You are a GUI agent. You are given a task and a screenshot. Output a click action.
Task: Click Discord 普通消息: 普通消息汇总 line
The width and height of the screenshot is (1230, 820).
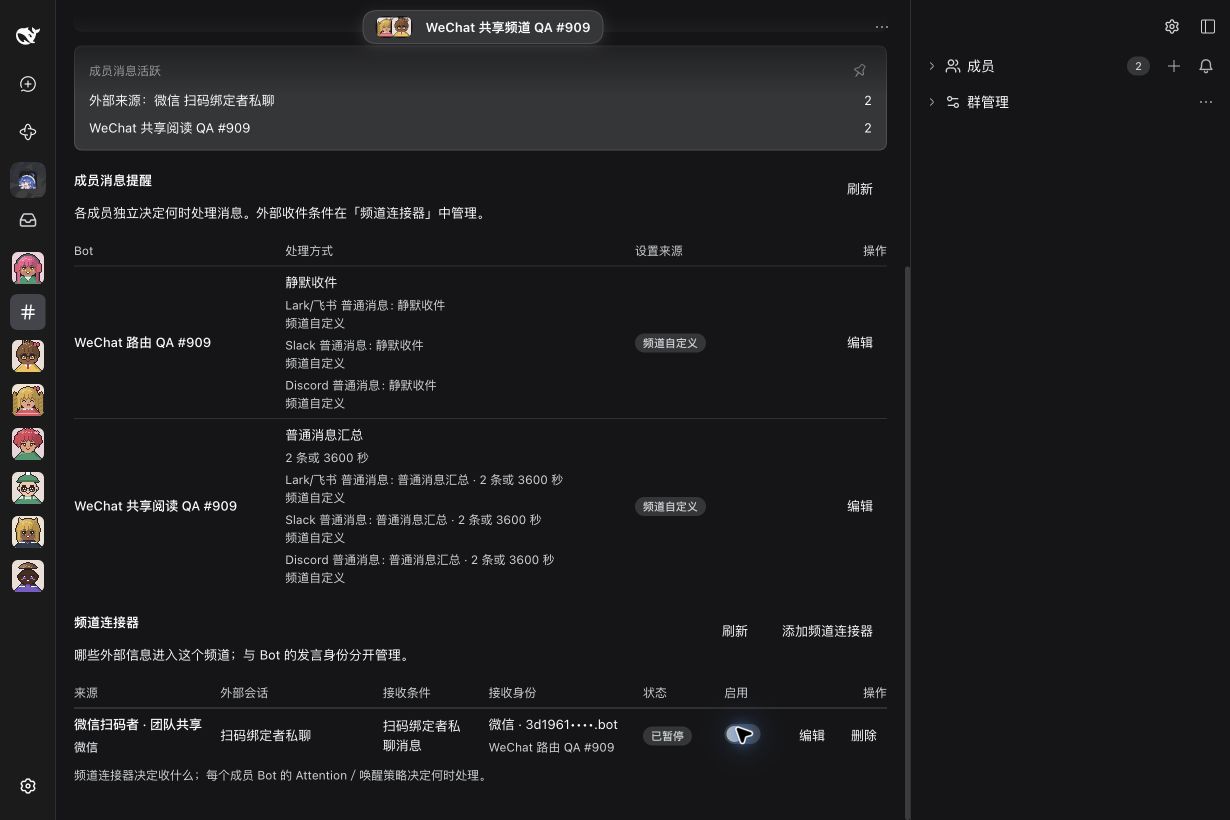pyautogui.click(x=419, y=560)
